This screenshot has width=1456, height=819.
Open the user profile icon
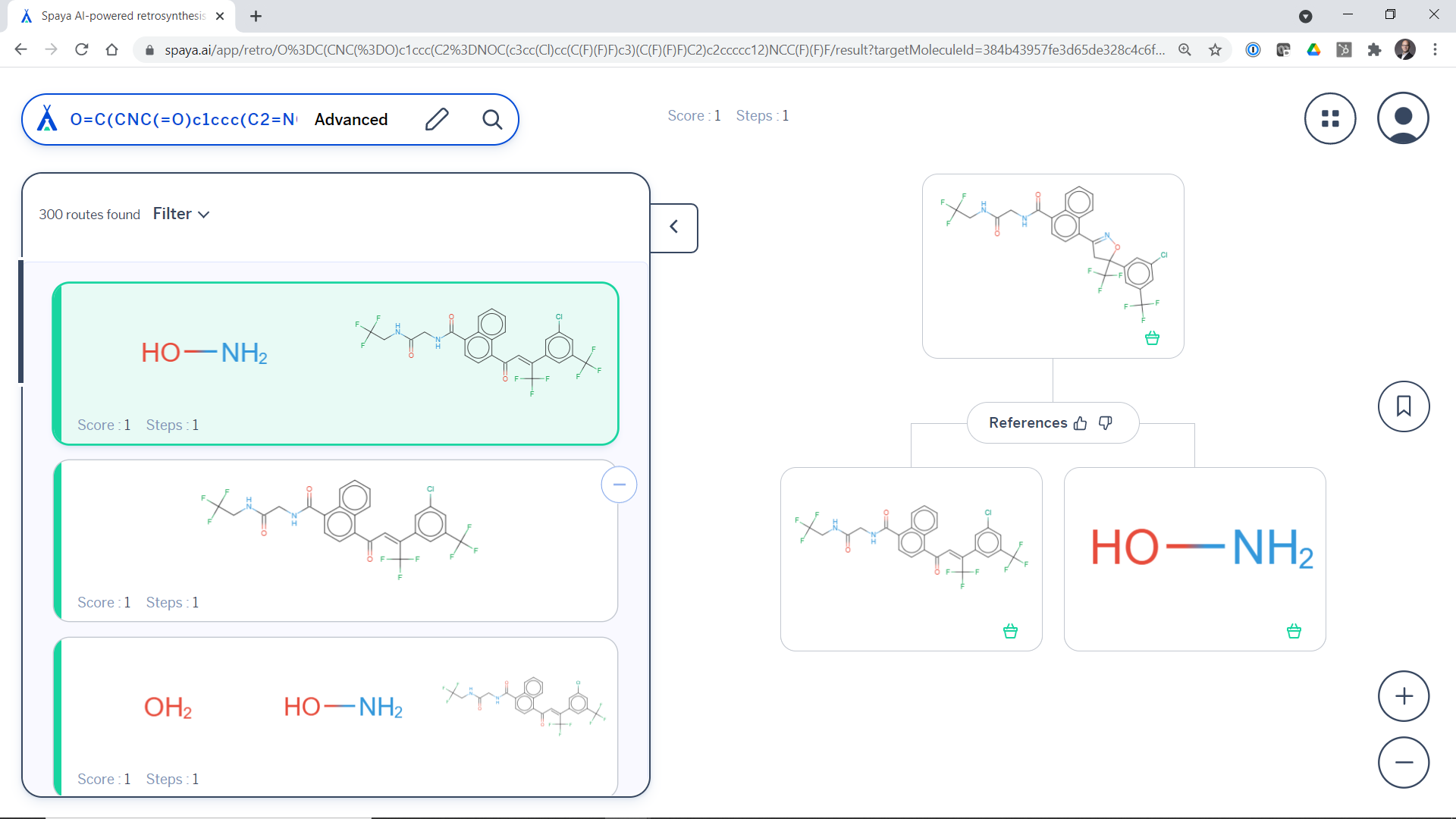(x=1403, y=118)
